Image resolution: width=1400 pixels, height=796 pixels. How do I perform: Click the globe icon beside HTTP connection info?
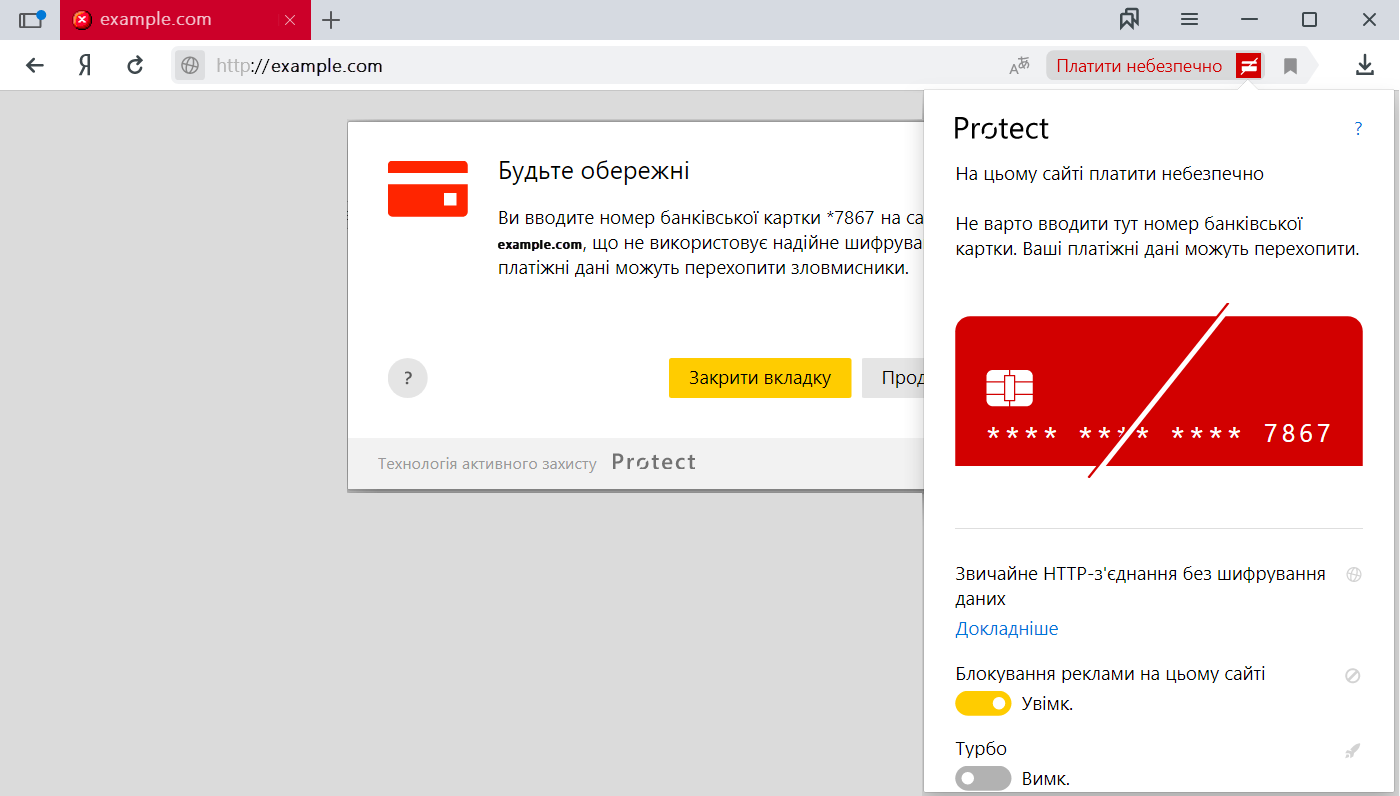[x=1354, y=575]
